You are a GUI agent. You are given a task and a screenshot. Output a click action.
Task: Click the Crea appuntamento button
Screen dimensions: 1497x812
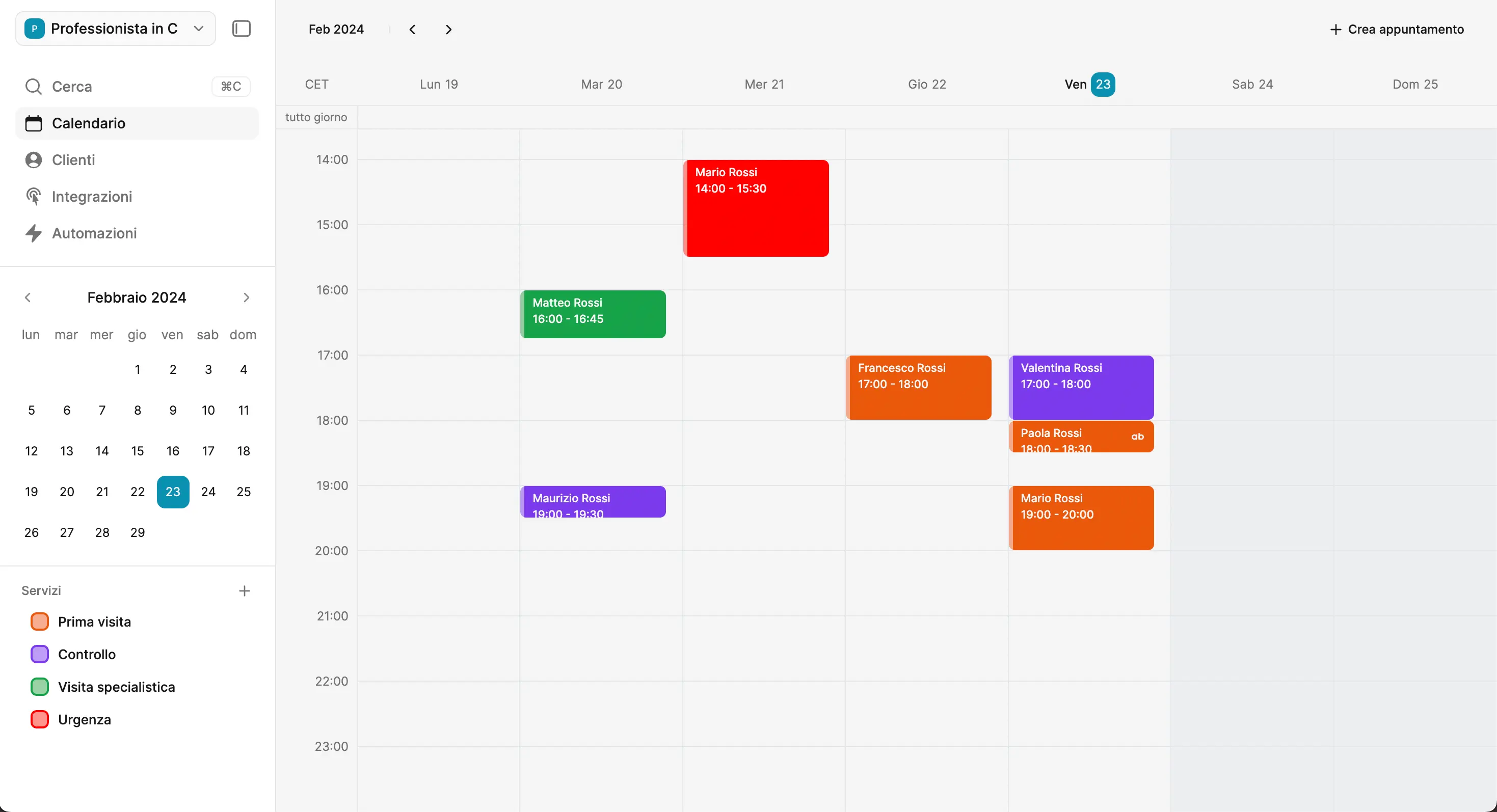1396,28
